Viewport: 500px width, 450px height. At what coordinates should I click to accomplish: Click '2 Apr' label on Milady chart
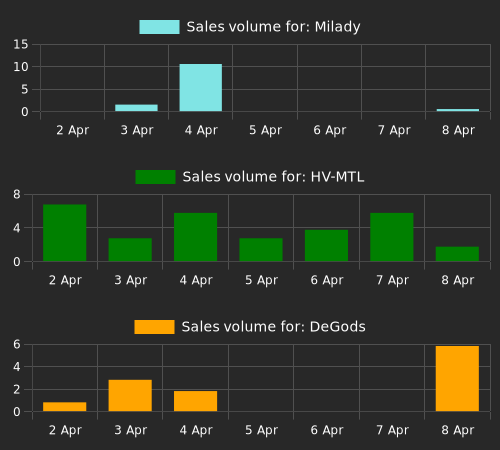tap(72, 130)
